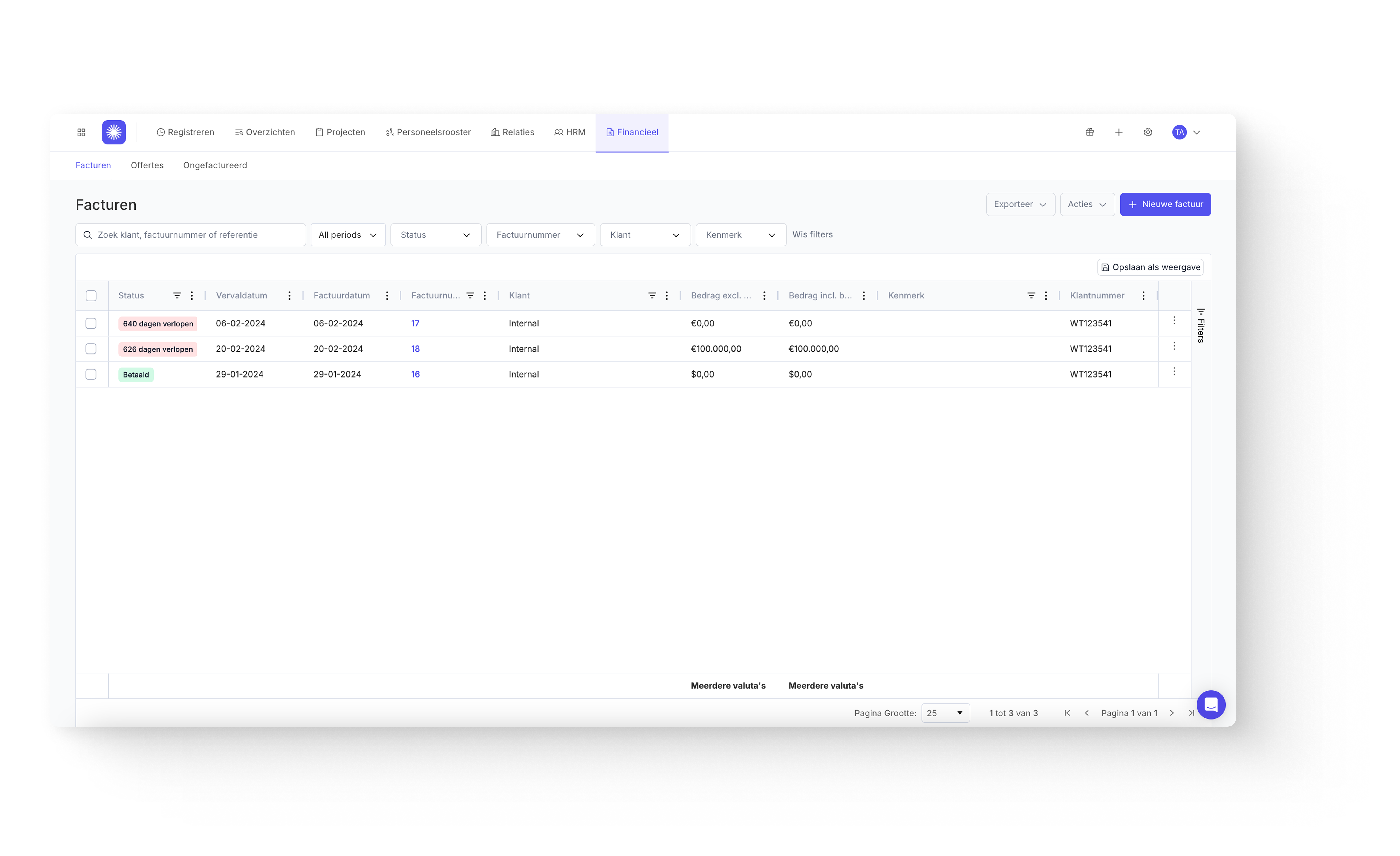Click the plus icon in top bar
The height and width of the screenshot is (856, 1400).
(1118, 132)
